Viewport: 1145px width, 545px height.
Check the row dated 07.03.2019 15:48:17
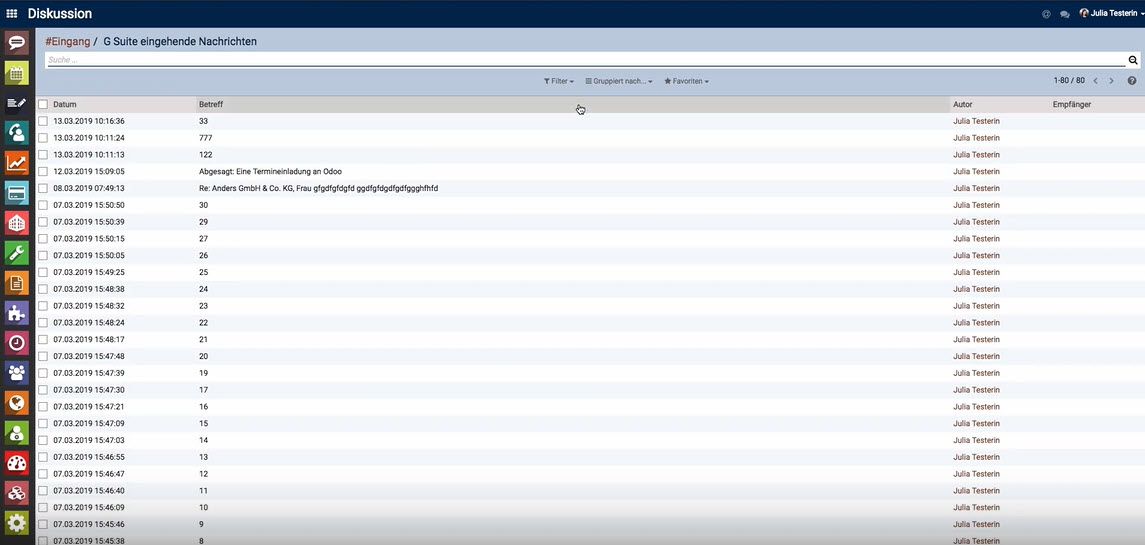pos(43,340)
